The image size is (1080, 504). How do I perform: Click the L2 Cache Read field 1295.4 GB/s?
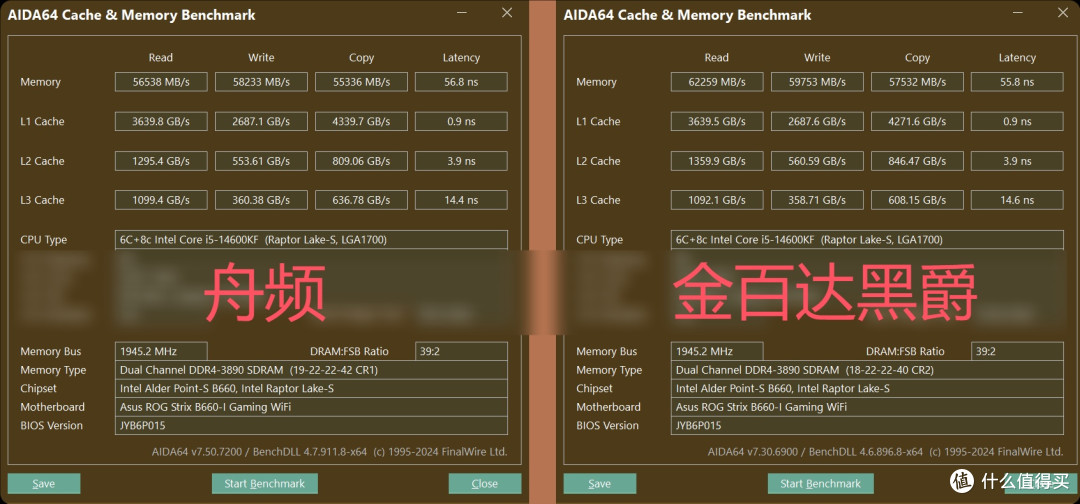pyautogui.click(x=161, y=161)
